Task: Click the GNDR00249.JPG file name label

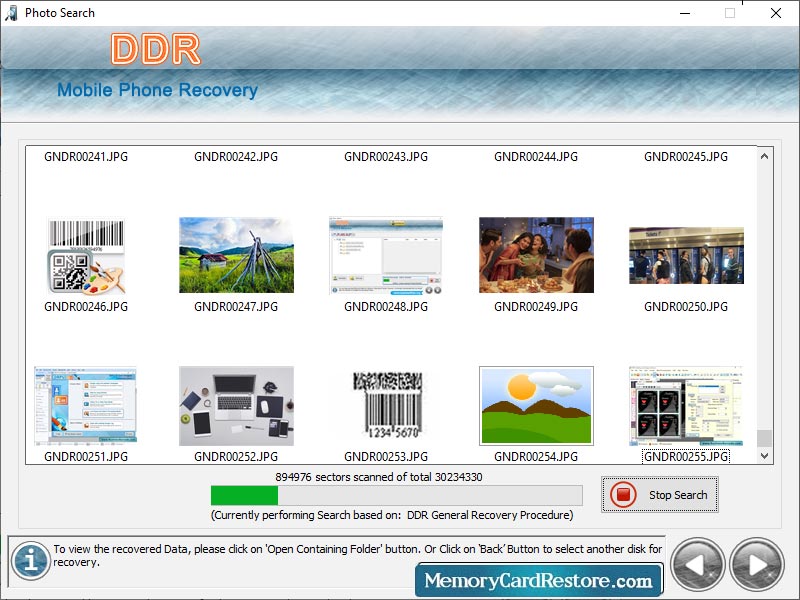Action: click(x=536, y=307)
